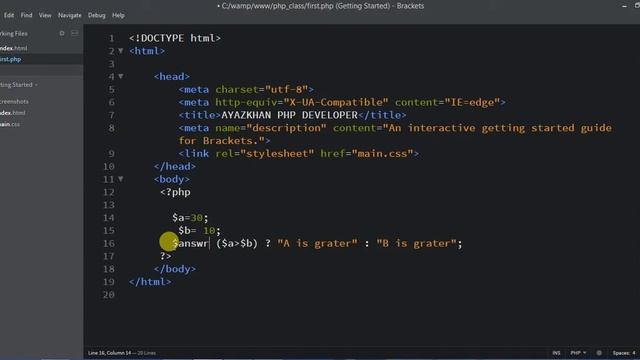
Task: Open the Navigate menu
Action: point(70,15)
